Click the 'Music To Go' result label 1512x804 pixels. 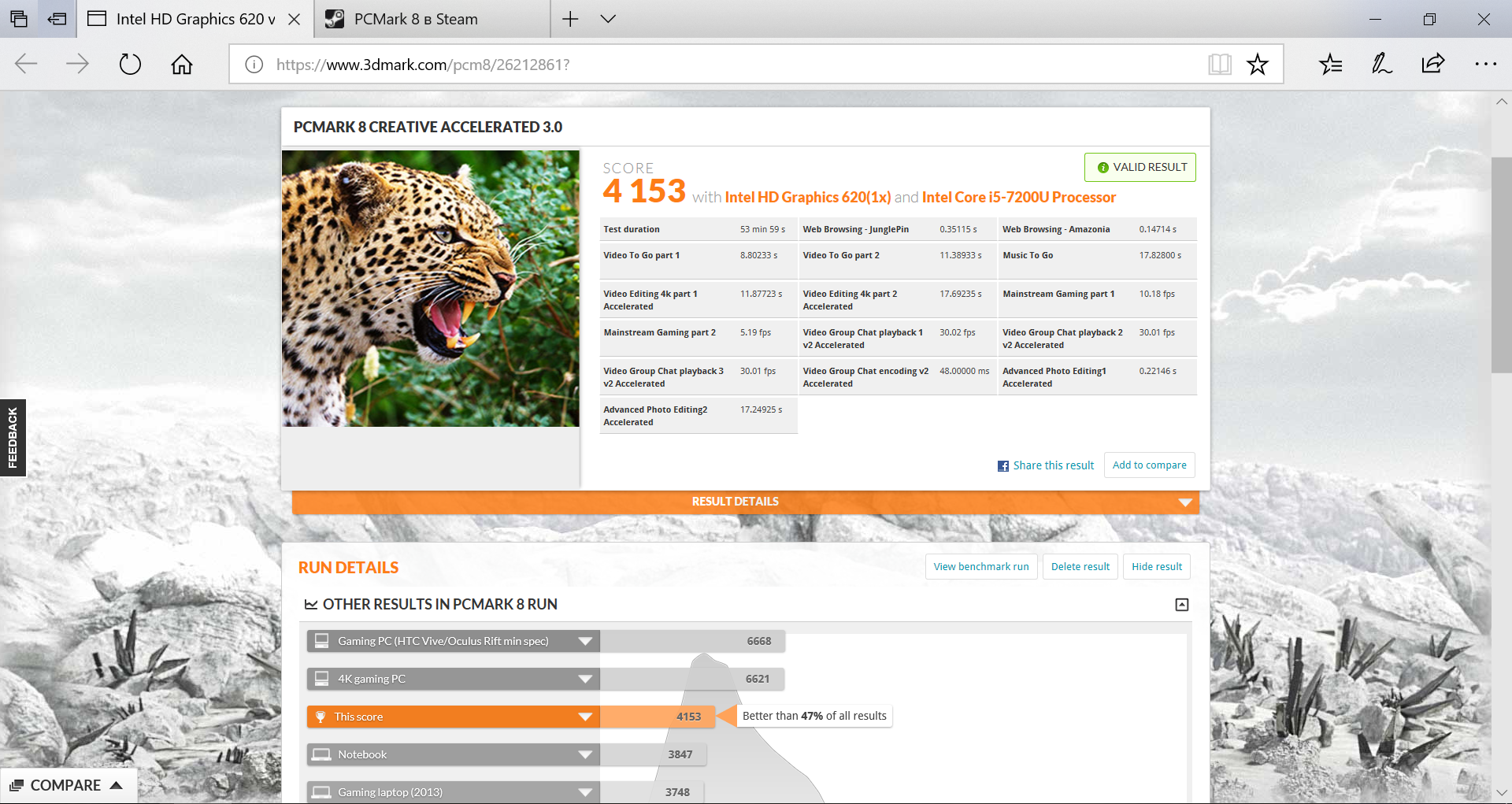coord(1028,255)
